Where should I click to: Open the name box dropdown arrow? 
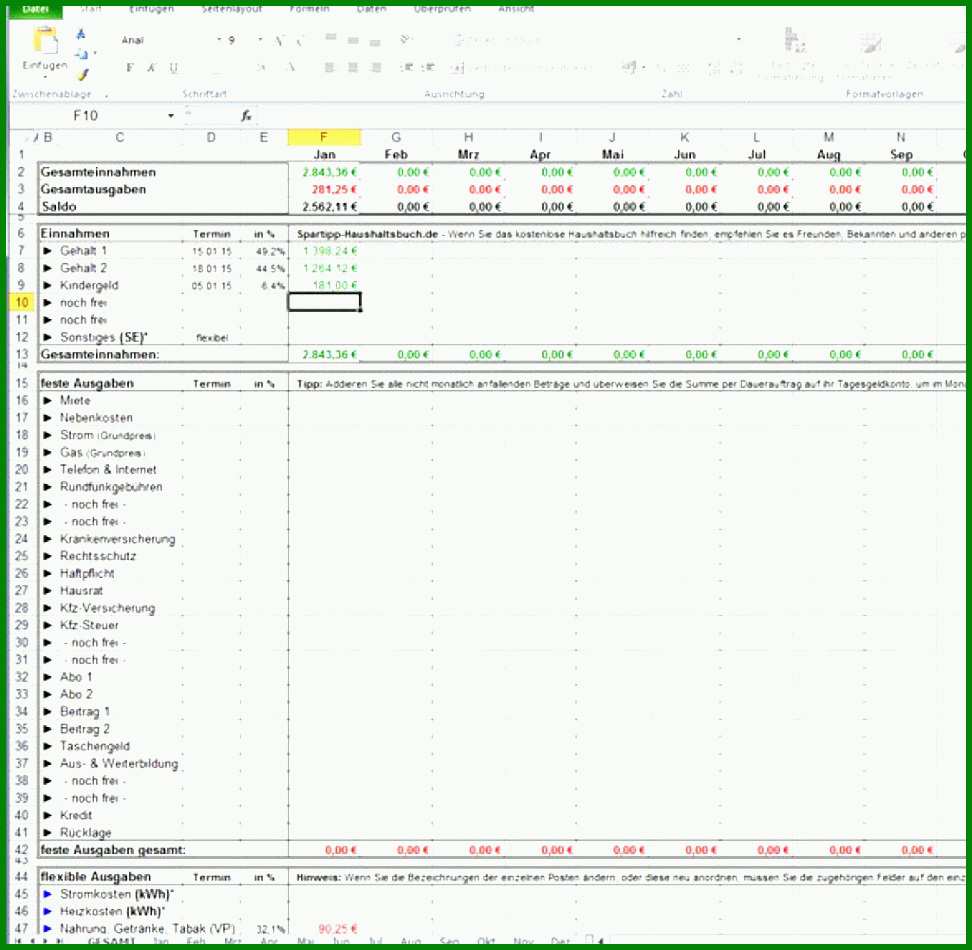pos(170,116)
